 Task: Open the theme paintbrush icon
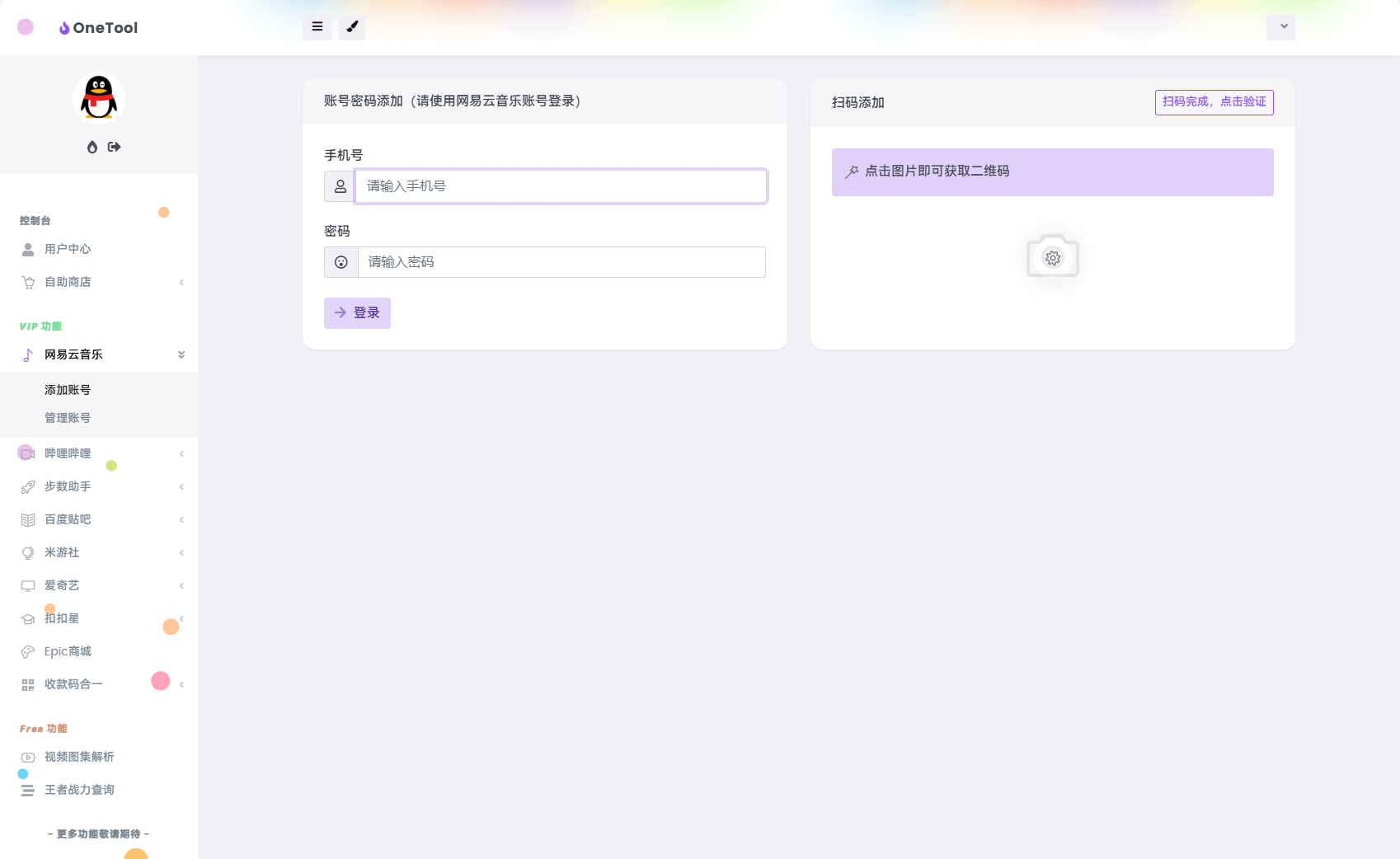point(352,27)
